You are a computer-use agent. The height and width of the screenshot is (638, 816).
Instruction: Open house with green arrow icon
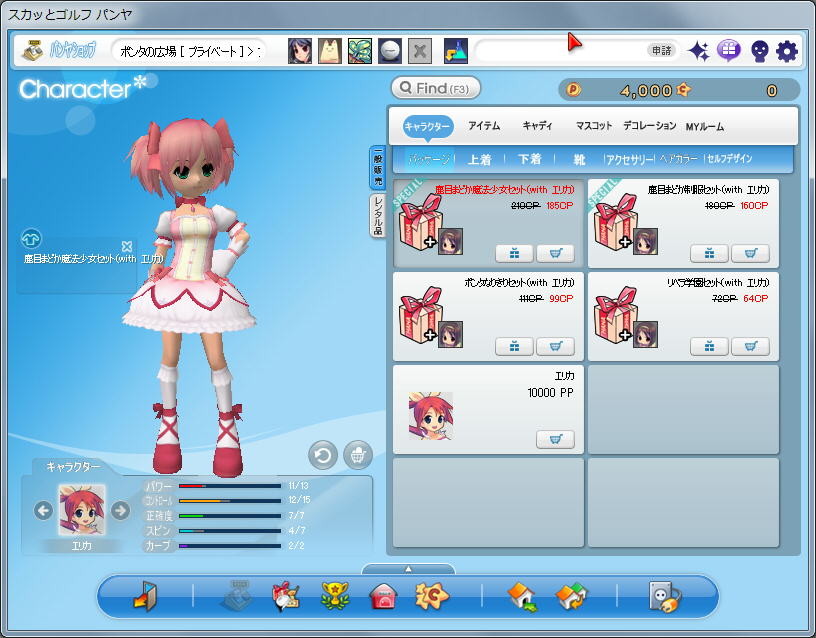click(x=522, y=596)
